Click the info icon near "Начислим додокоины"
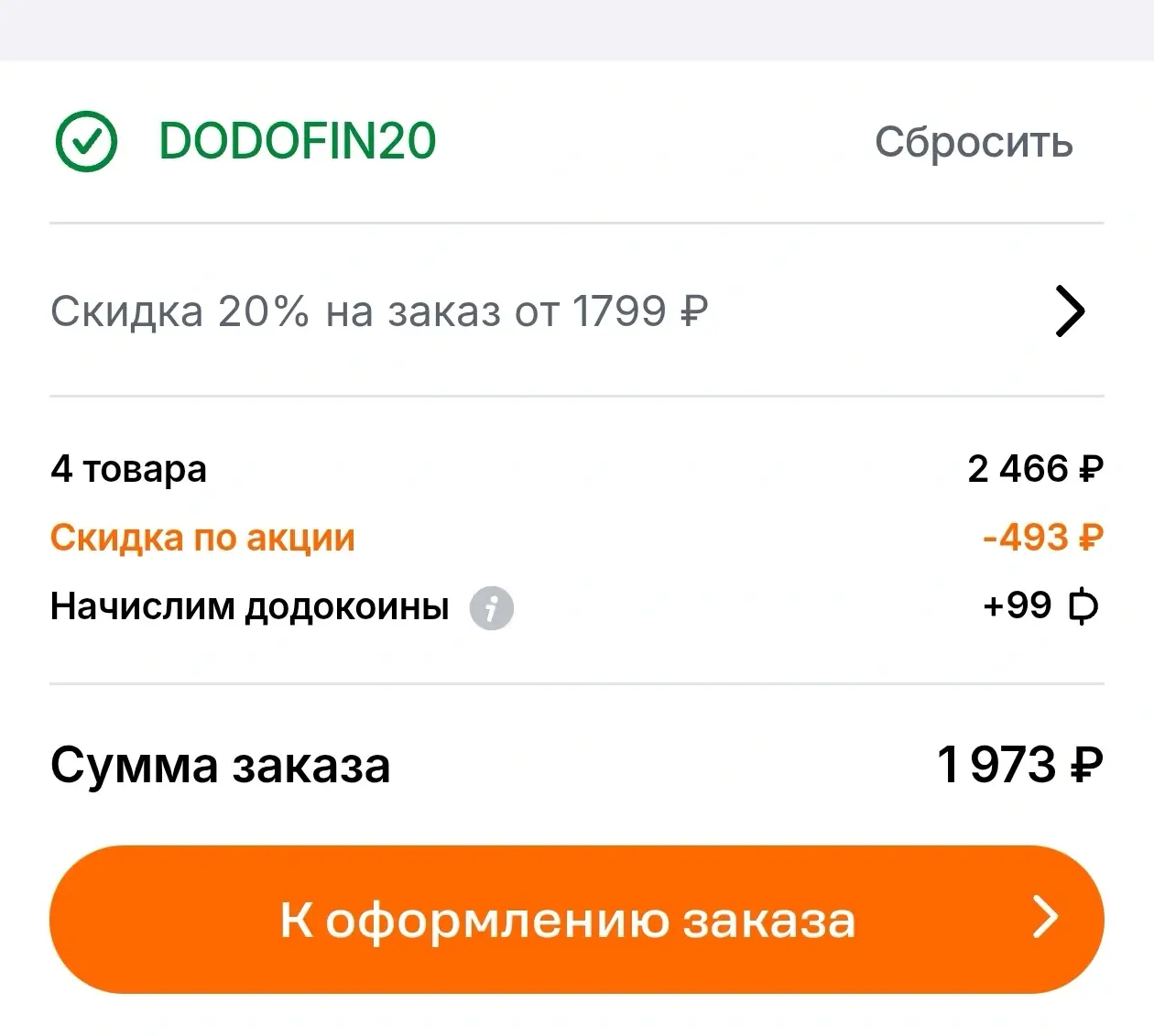Image resolution: width=1154 pixels, height=1036 pixels. coord(492,607)
